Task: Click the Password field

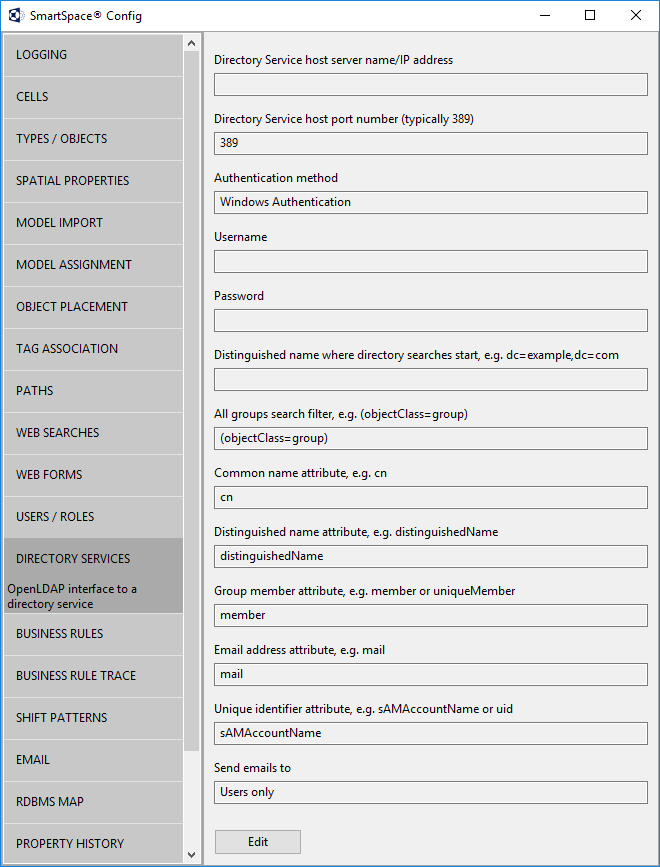Action: coord(431,321)
